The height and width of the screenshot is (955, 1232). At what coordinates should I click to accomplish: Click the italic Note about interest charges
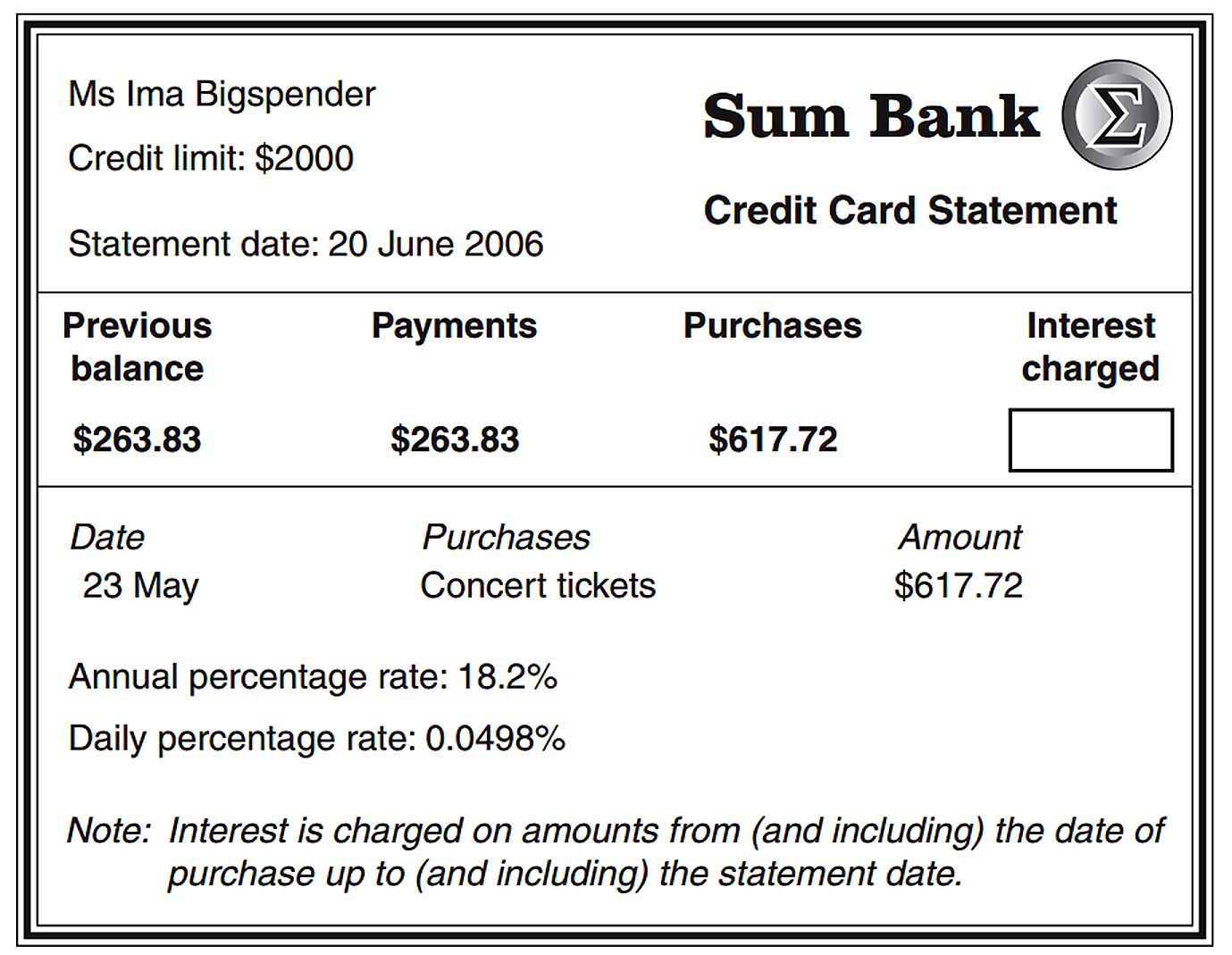tap(616, 852)
